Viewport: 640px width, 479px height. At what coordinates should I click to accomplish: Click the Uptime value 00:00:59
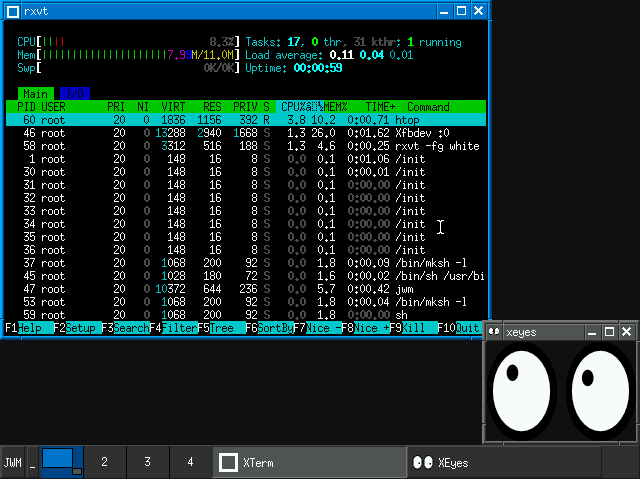point(318,68)
